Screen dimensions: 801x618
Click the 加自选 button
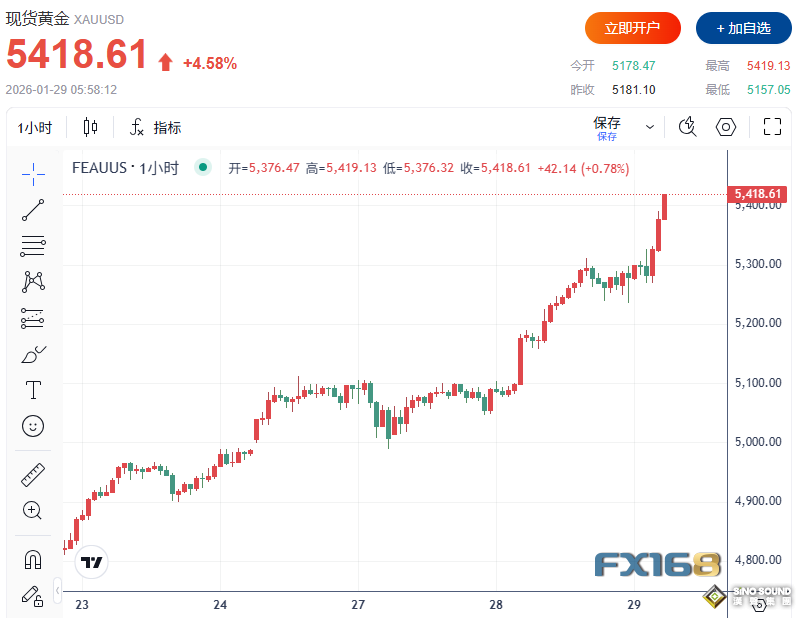pyautogui.click(x=743, y=28)
